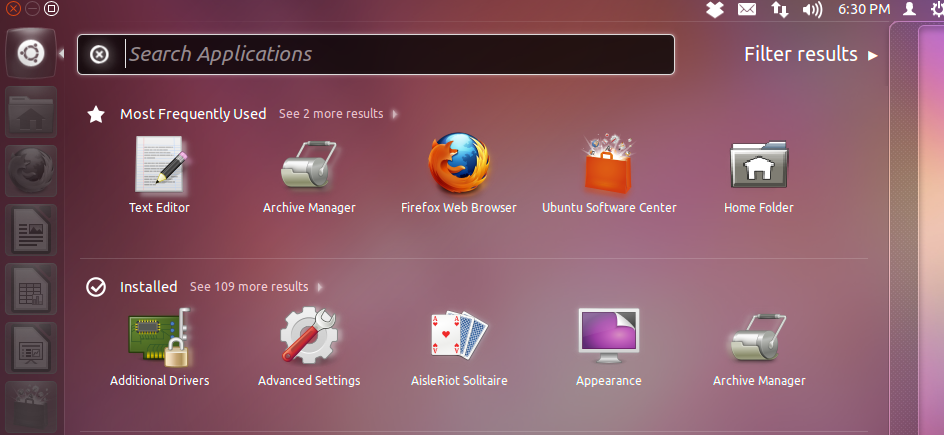This screenshot has width=944, height=435.
Task: Open the user account indicator
Action: coord(910,9)
